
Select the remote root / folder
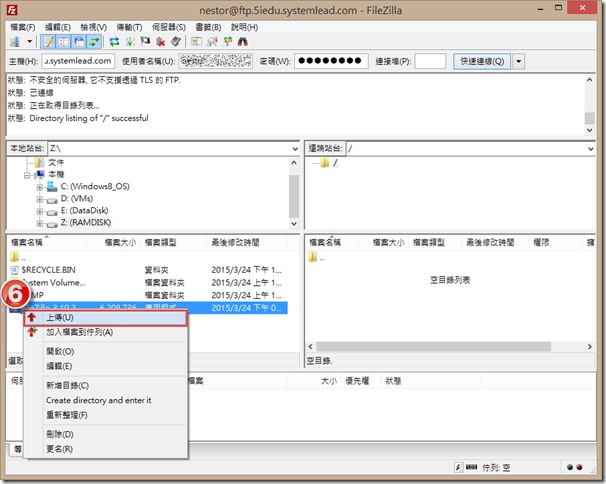(x=335, y=163)
